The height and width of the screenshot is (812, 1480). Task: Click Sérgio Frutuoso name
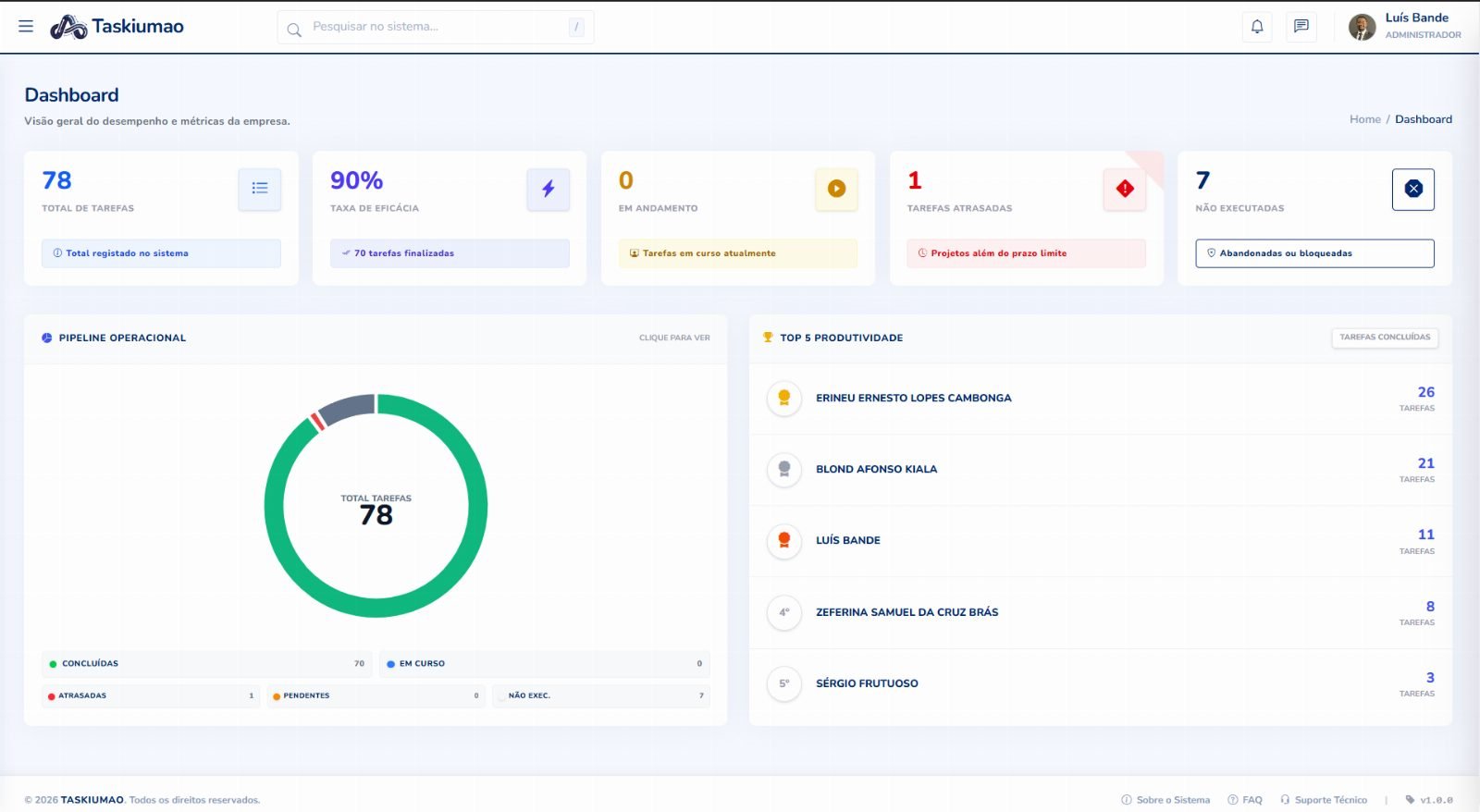[868, 683]
